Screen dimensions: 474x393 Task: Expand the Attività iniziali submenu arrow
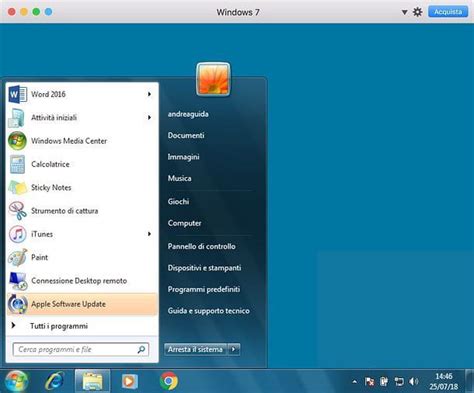[149, 118]
